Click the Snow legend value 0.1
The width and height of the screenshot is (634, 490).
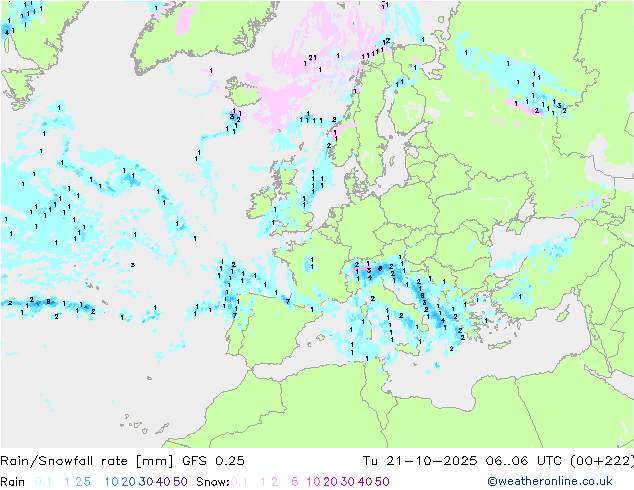pos(239,482)
